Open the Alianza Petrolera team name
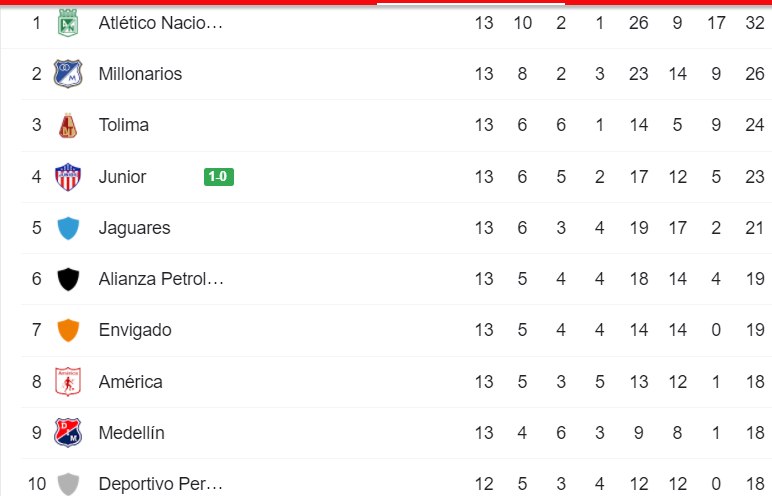The width and height of the screenshot is (772, 496). click(x=161, y=279)
